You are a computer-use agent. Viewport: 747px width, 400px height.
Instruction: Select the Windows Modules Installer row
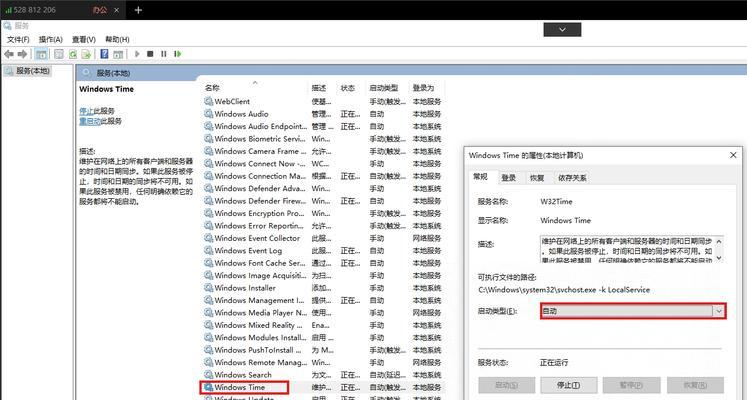click(323, 337)
